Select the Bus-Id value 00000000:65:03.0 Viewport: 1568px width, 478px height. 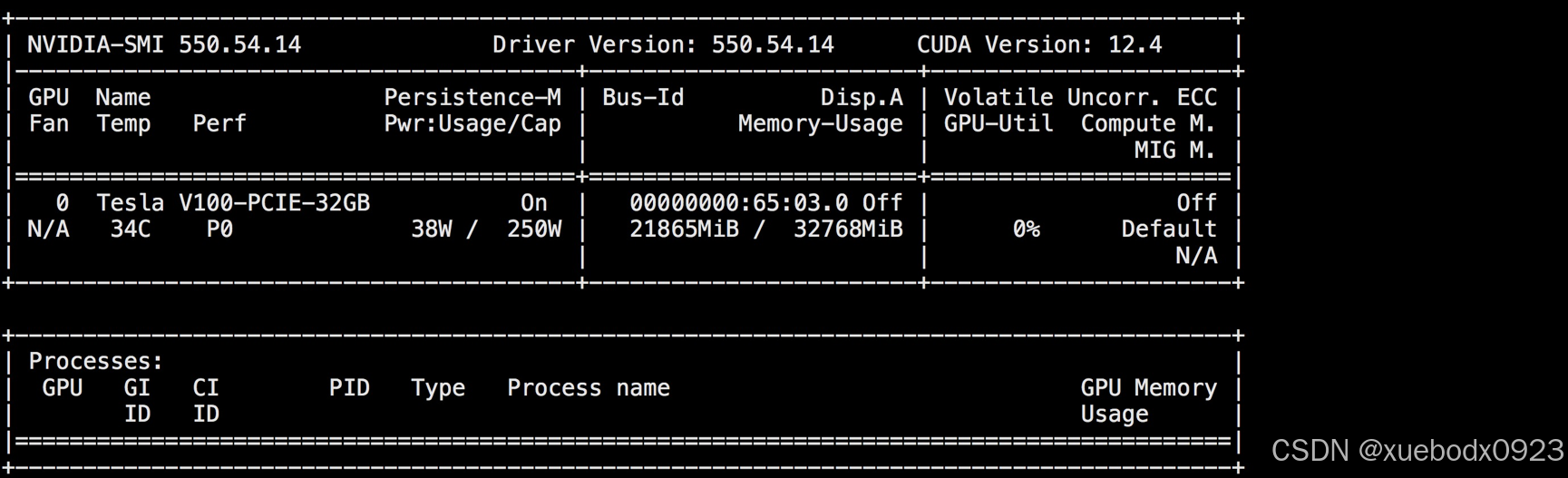coord(739,202)
